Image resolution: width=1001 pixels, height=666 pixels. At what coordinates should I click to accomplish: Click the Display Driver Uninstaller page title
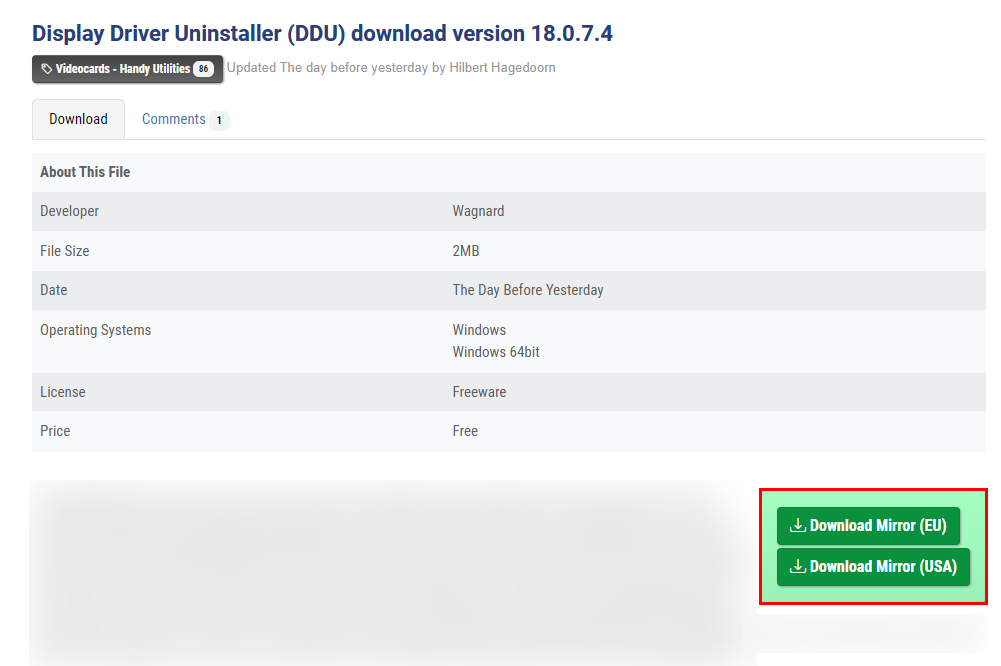point(322,33)
